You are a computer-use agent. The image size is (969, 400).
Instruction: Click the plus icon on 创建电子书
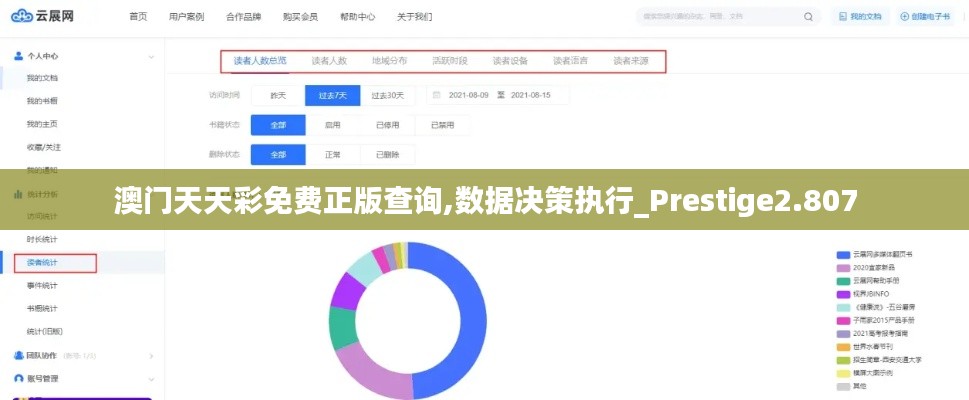click(904, 17)
